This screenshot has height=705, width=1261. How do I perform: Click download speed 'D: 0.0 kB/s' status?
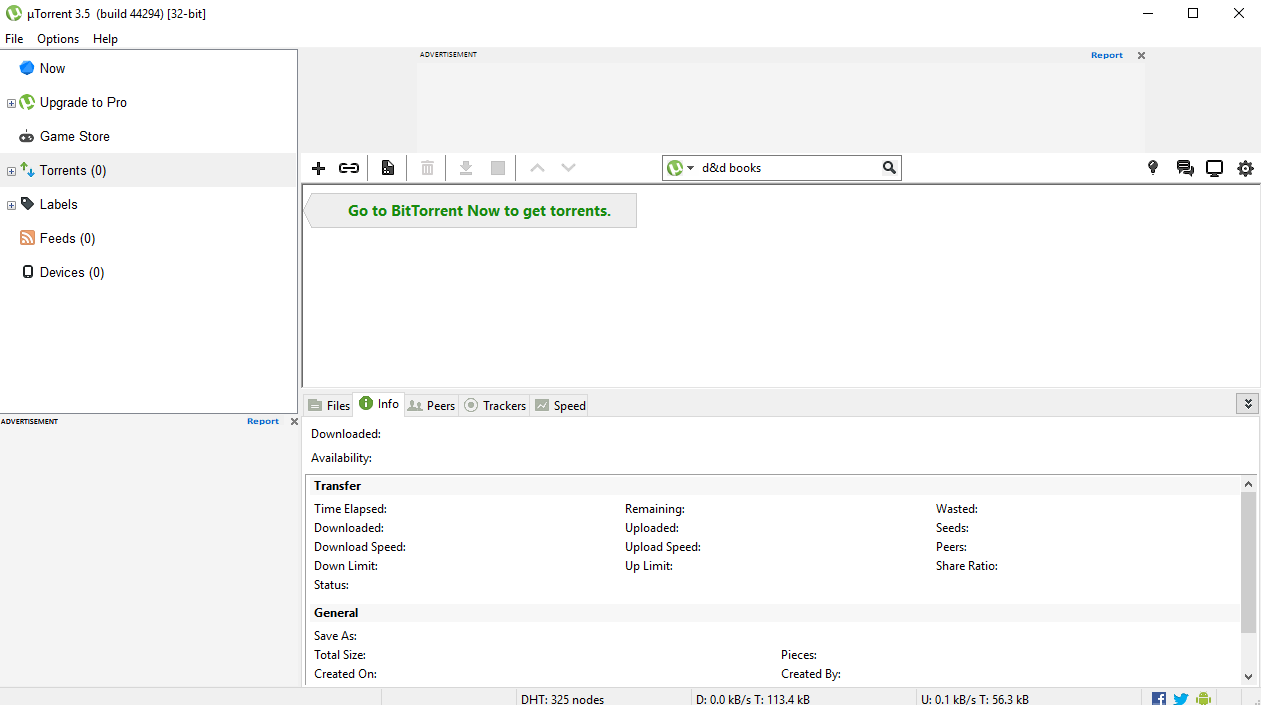click(x=753, y=699)
